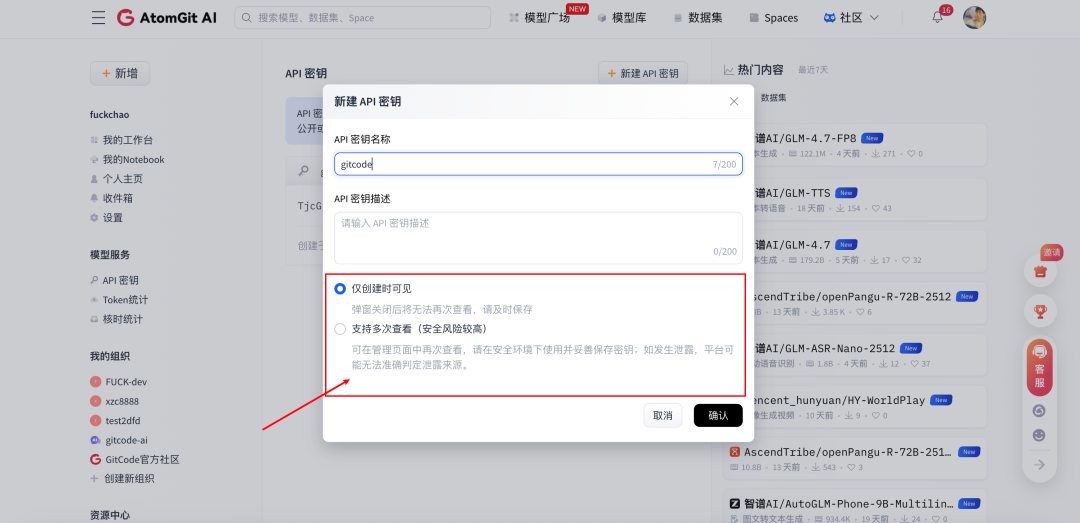
Task: Open Token统计 in the sidebar
Action: [x=119, y=300]
